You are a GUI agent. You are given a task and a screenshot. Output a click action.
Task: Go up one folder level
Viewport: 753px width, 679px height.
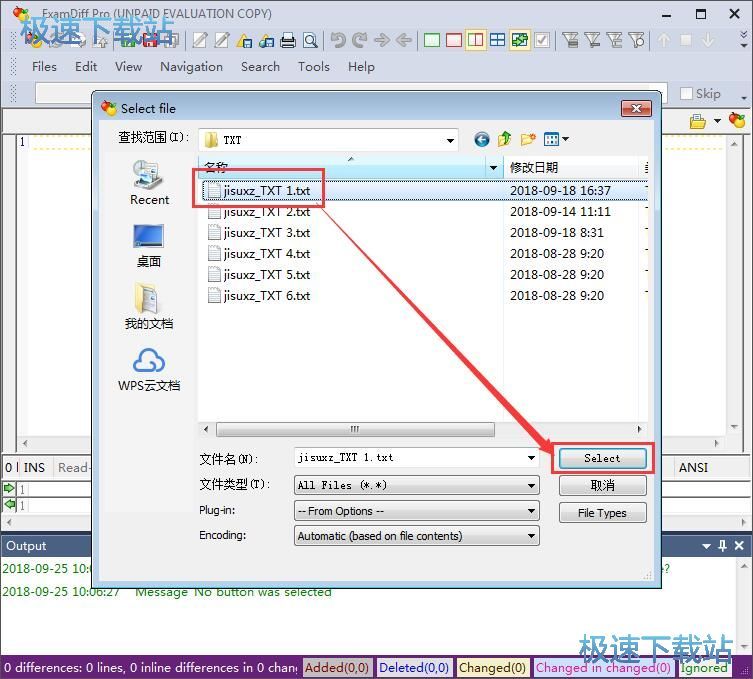(x=505, y=140)
